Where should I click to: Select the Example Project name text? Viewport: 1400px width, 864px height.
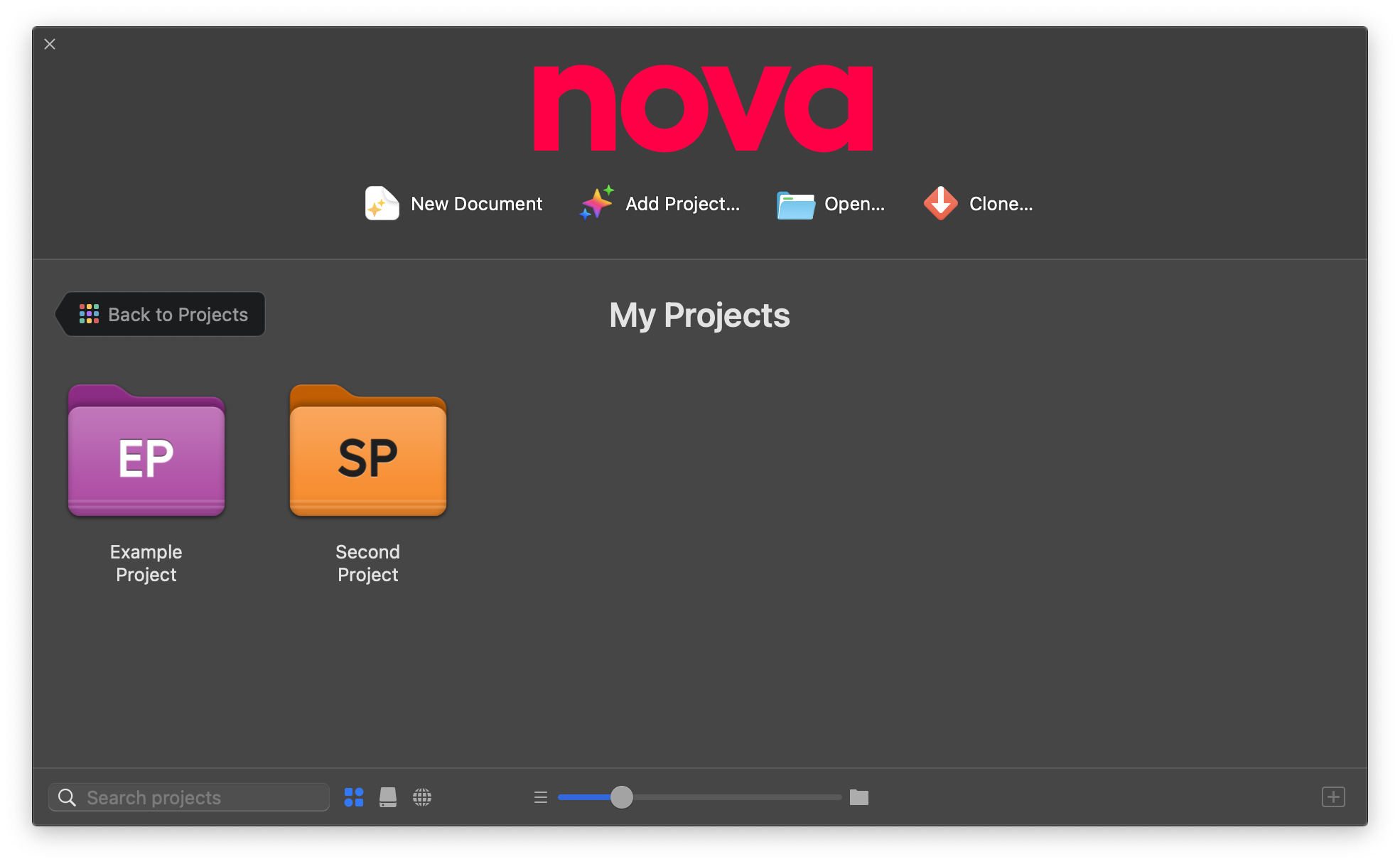click(x=146, y=563)
